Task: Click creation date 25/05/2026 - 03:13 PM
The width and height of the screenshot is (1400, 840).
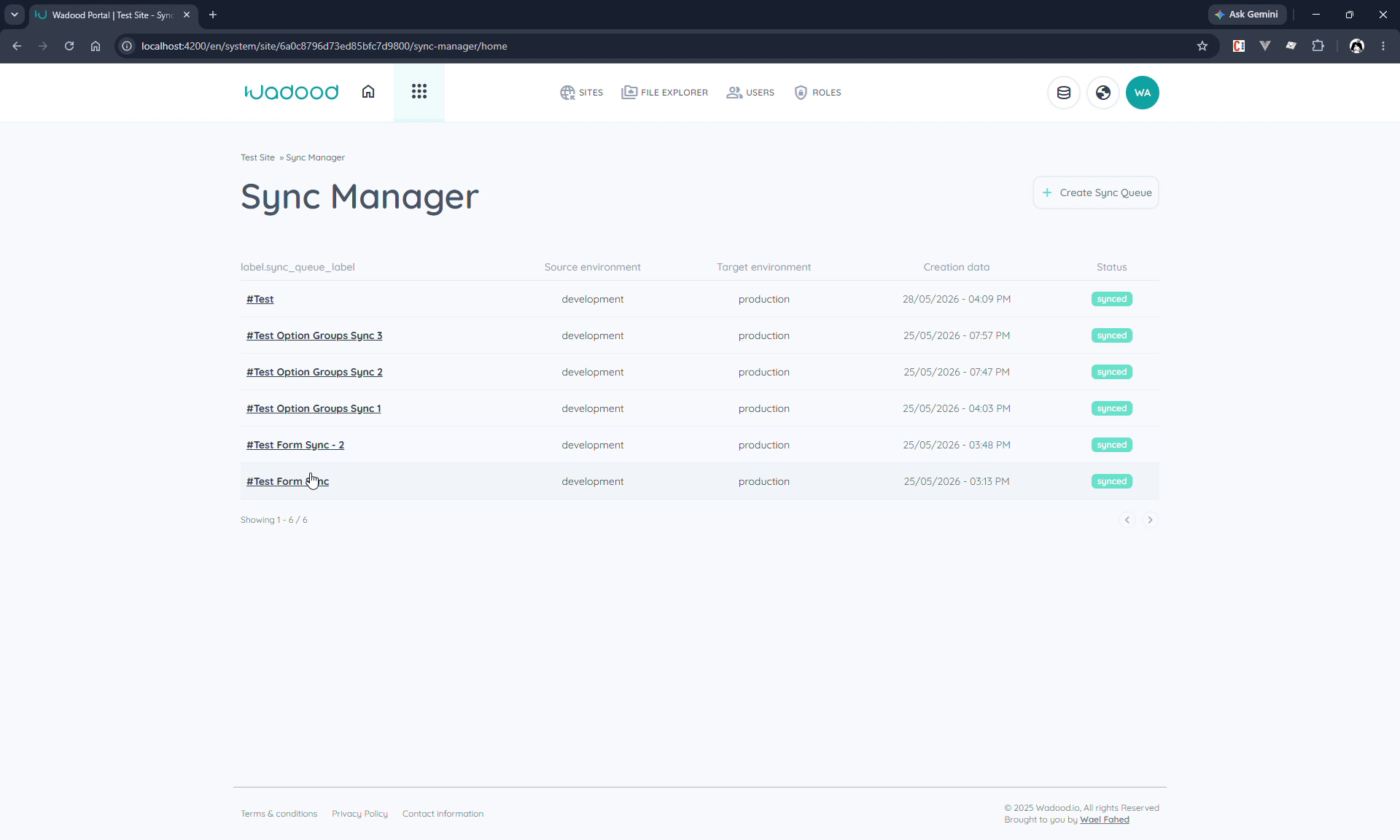Action: 957,481
